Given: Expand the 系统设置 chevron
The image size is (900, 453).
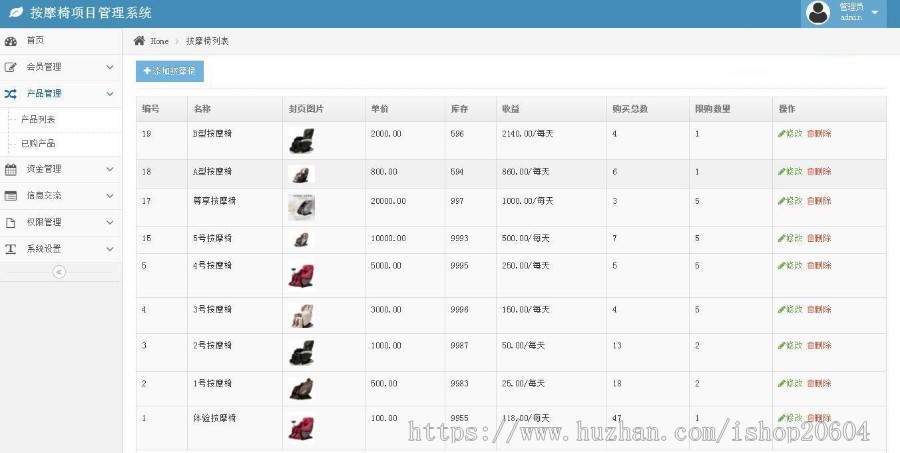Looking at the screenshot, I should 110,249.
